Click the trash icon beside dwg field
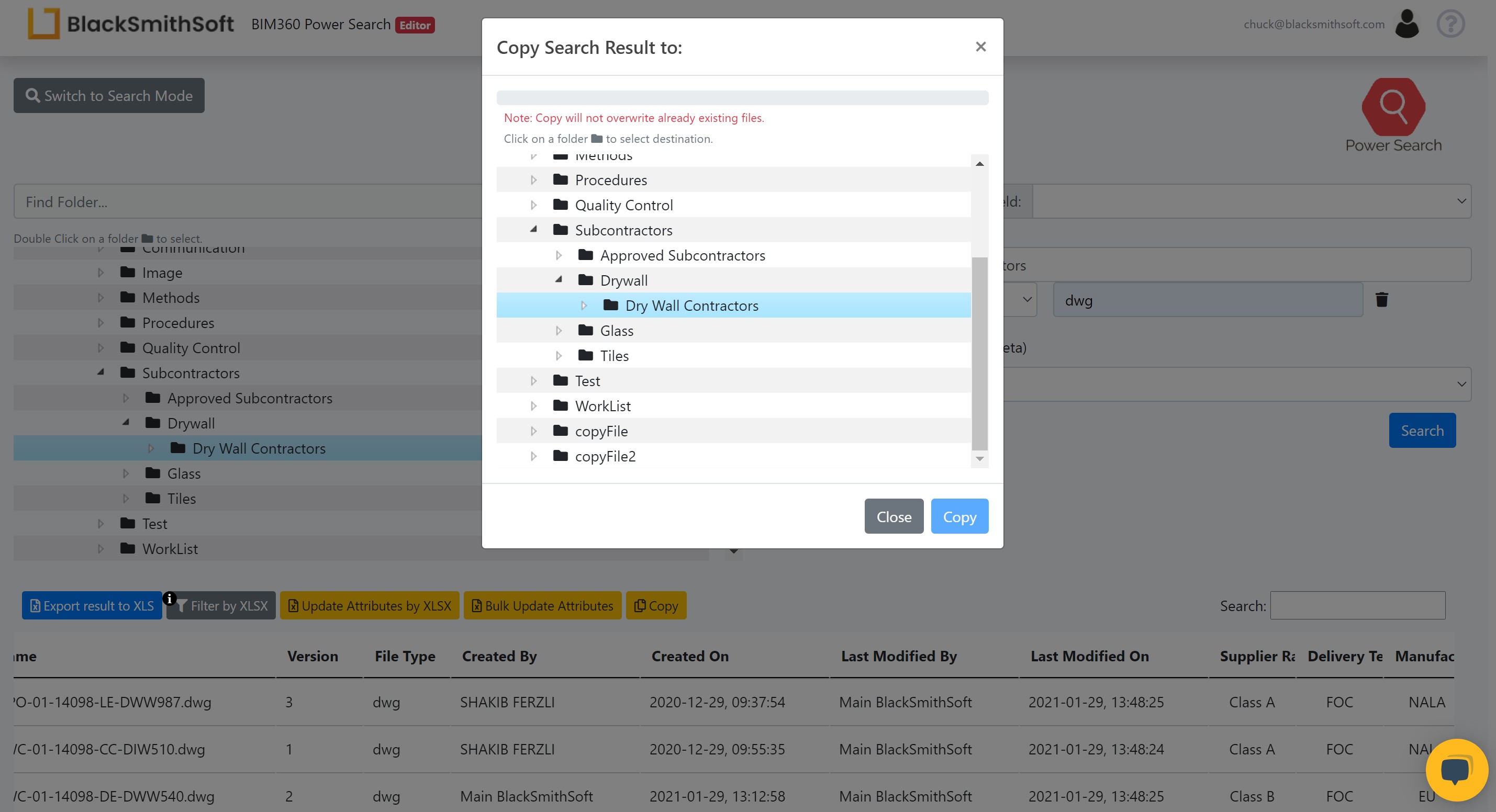1496x812 pixels. point(1381,299)
